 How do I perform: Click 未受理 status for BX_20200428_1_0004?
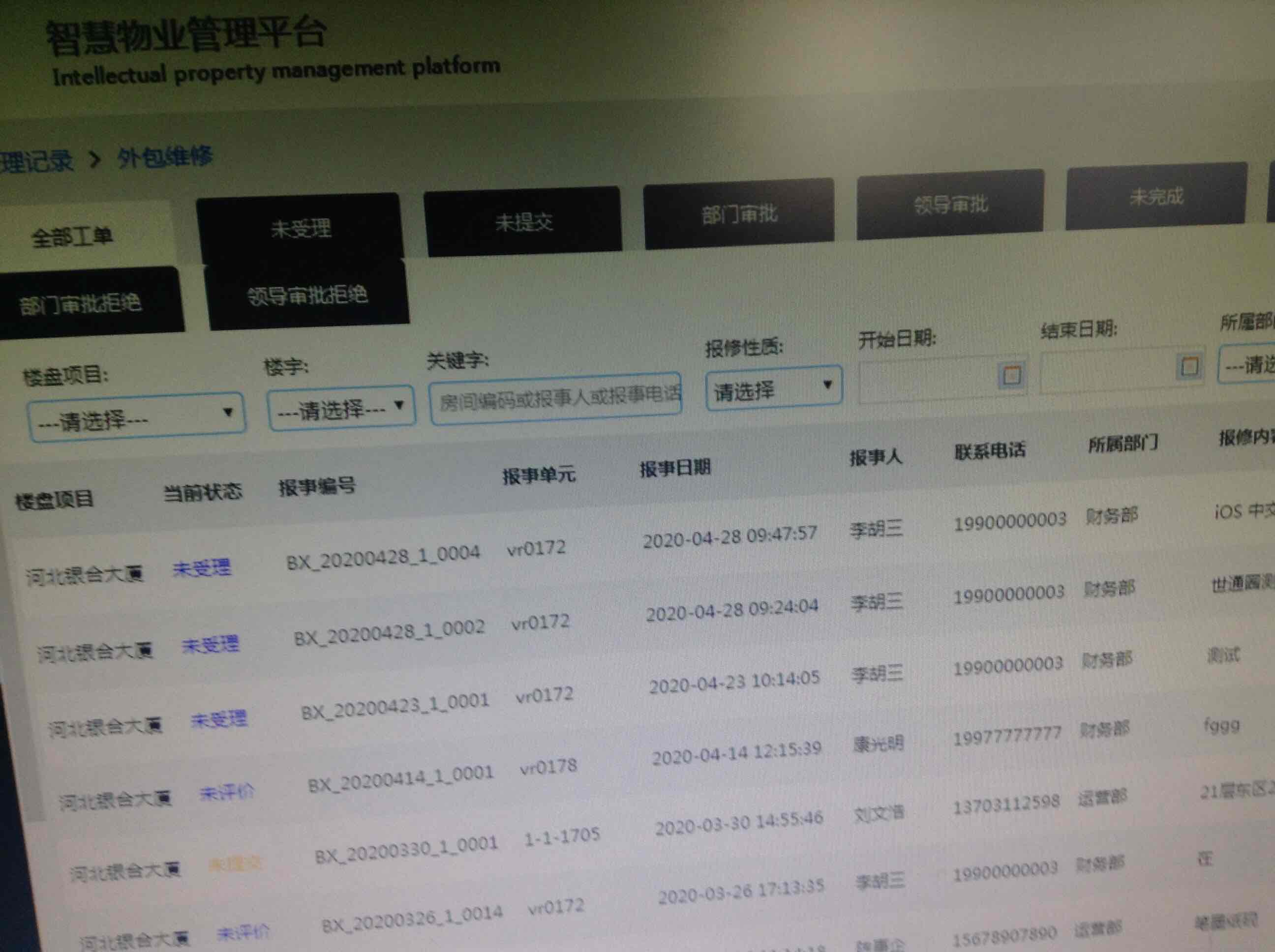coord(202,568)
